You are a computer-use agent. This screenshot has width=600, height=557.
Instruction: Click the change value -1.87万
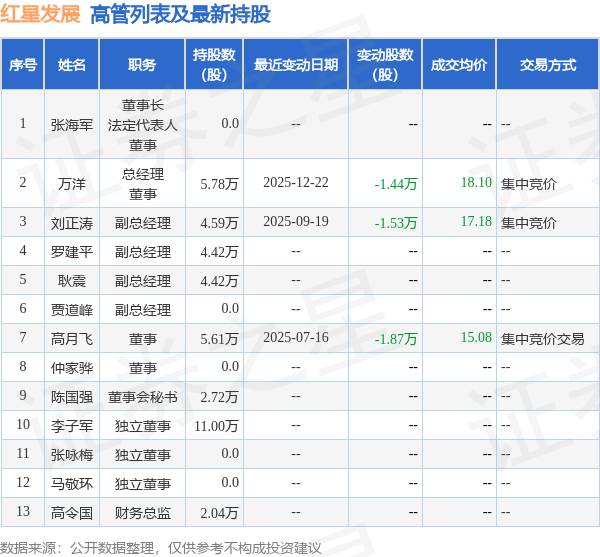(396, 339)
